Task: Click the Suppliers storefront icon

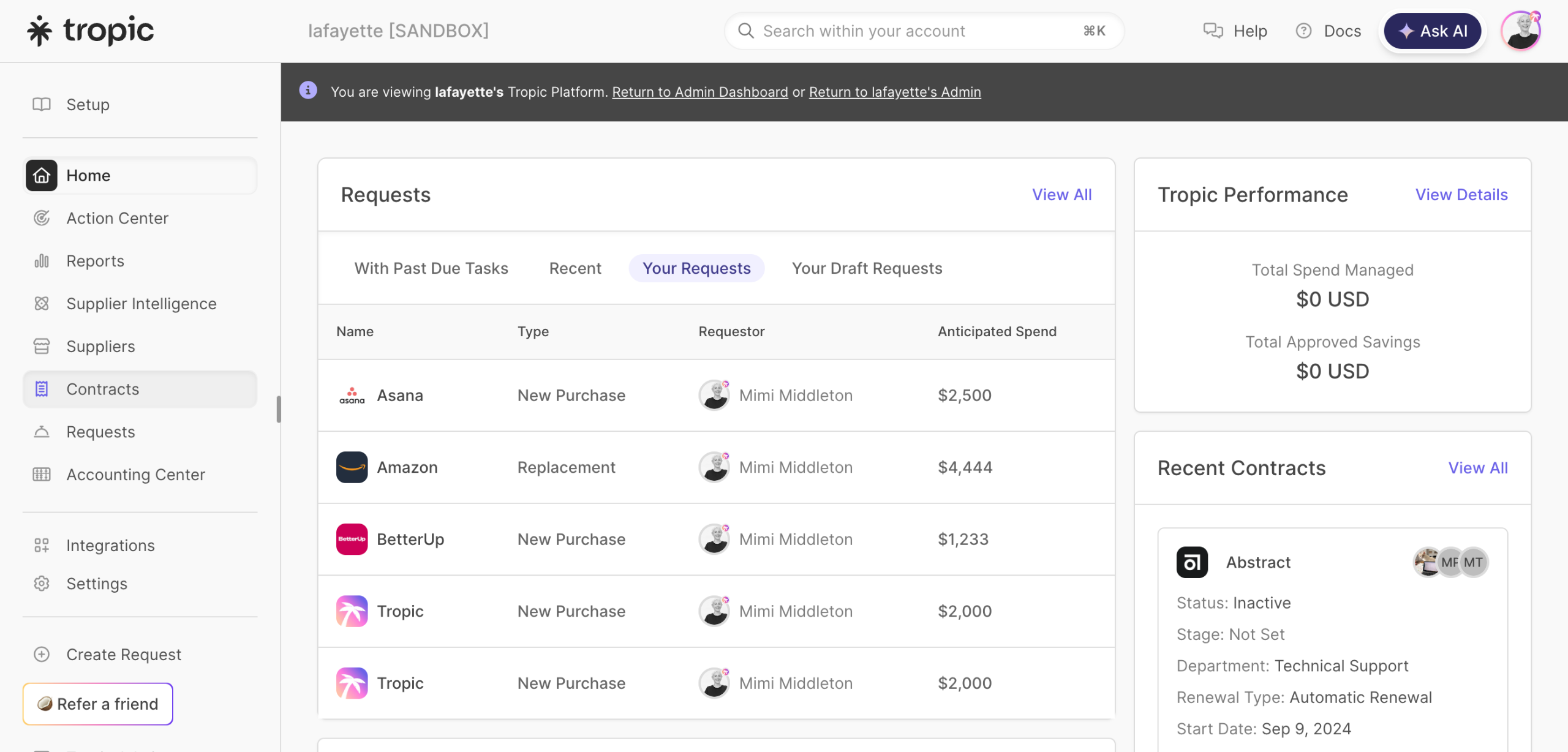Action: (x=42, y=347)
